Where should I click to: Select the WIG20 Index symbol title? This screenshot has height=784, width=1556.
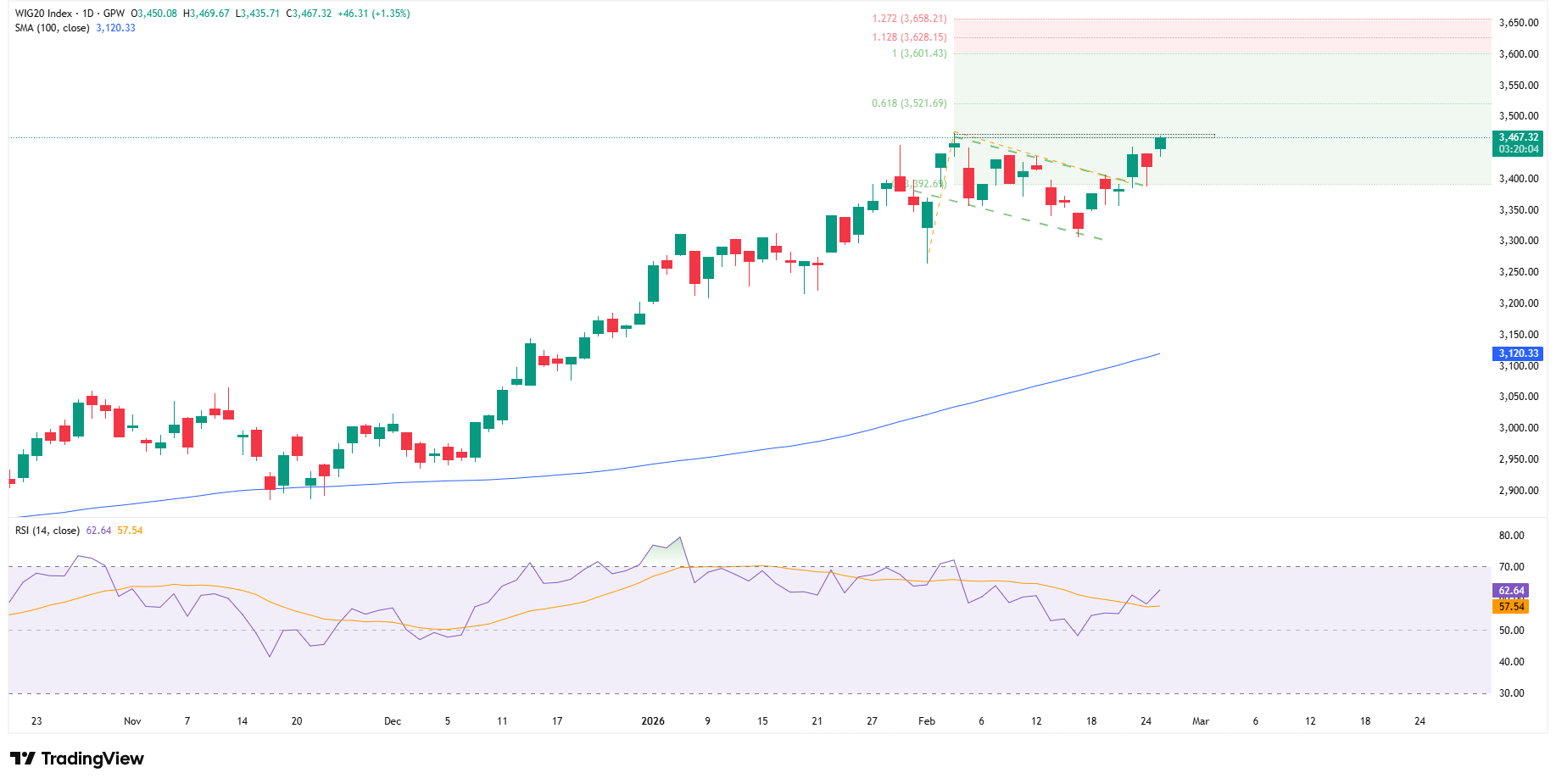pyautogui.click(x=44, y=14)
